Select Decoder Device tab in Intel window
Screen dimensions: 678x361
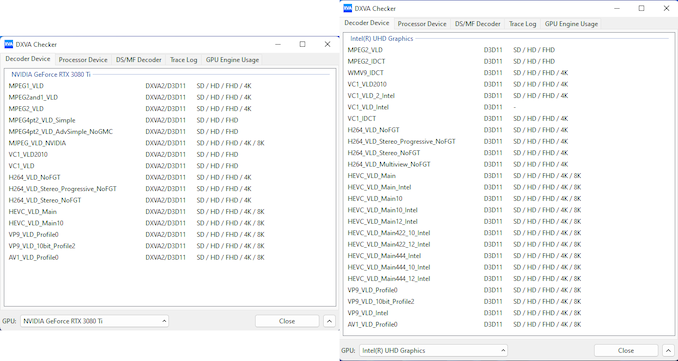pos(367,23)
